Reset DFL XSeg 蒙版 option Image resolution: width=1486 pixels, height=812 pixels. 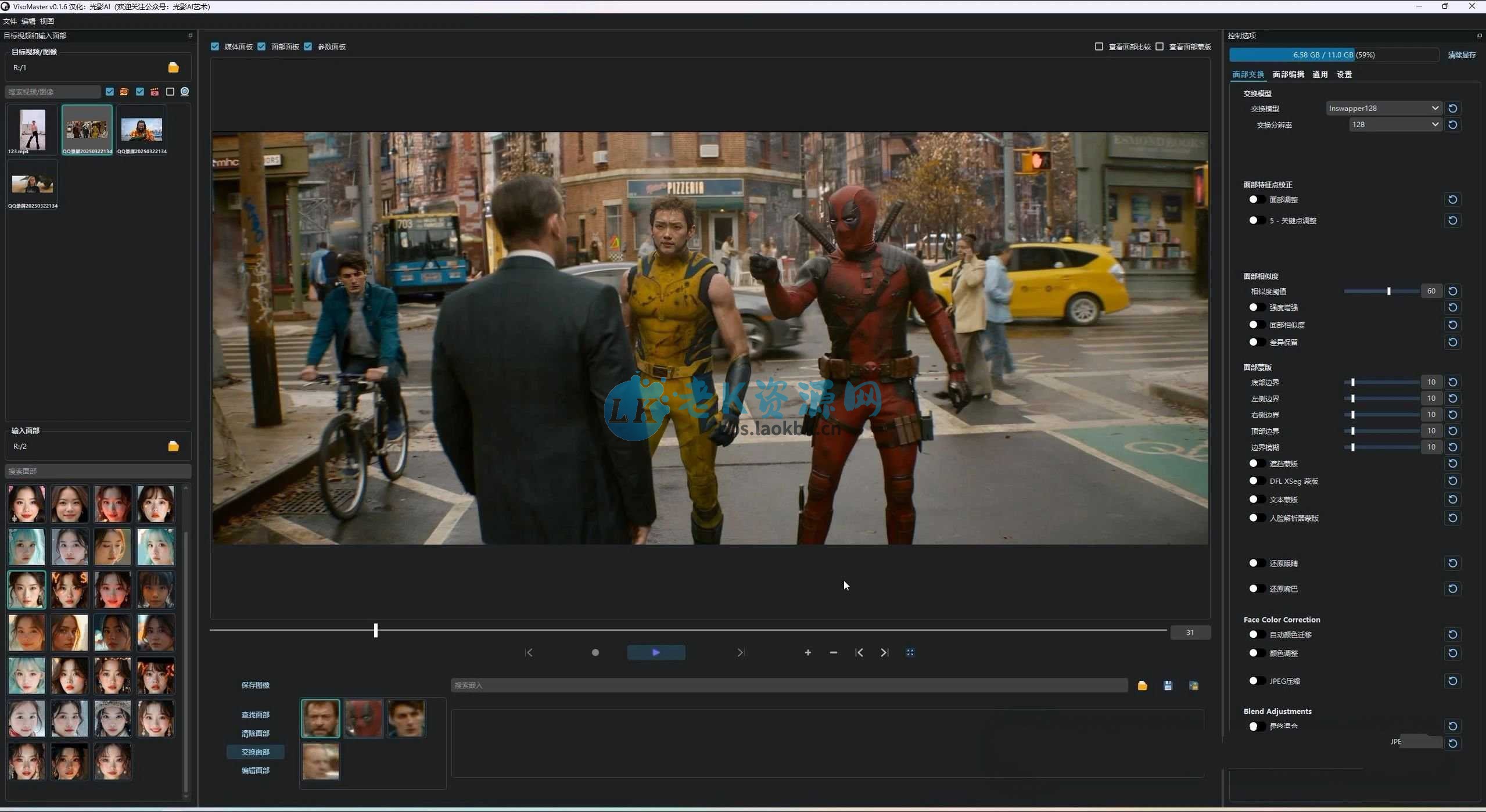[x=1452, y=480]
